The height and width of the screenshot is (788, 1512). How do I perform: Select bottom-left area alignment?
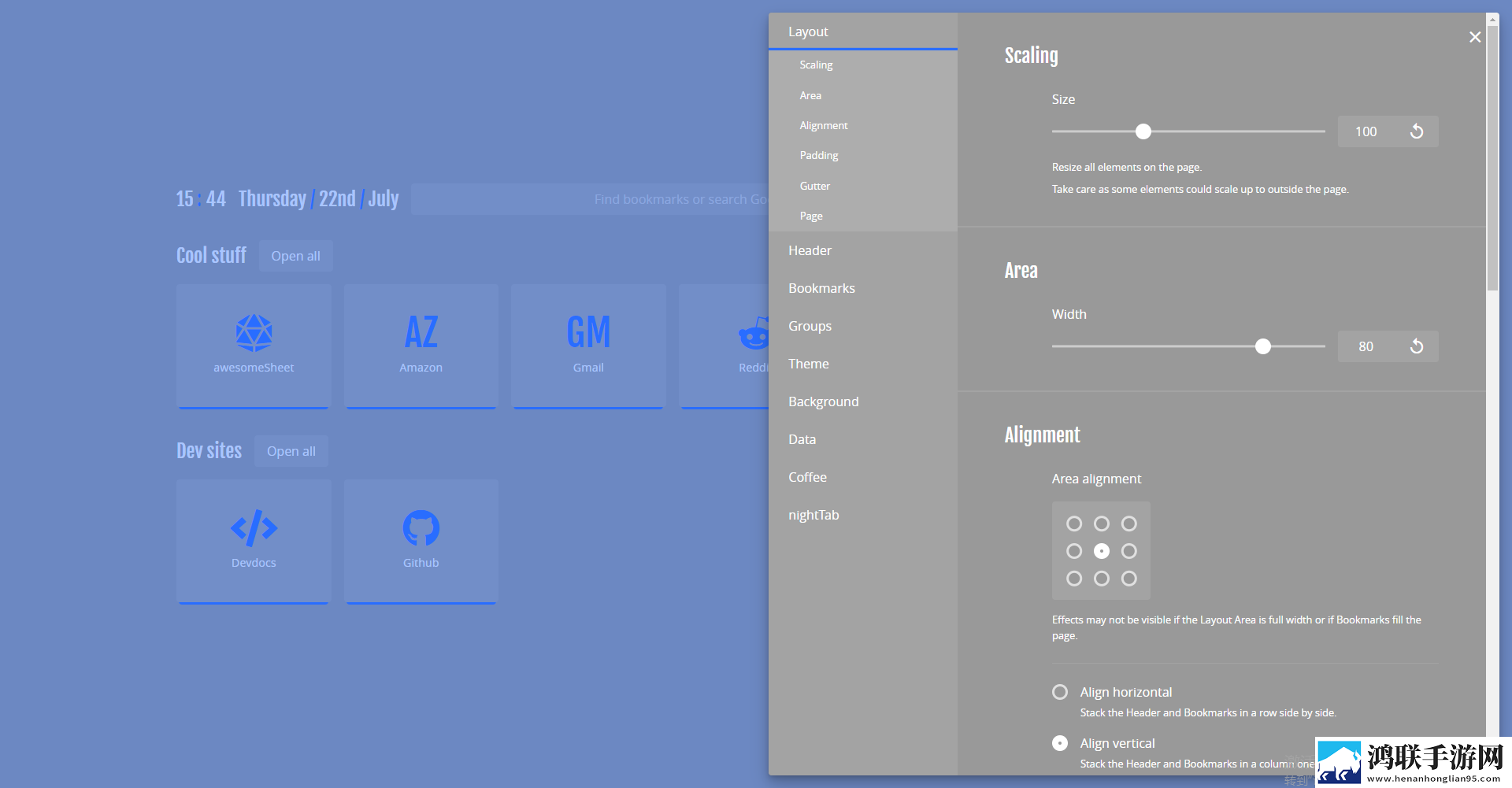1074,579
